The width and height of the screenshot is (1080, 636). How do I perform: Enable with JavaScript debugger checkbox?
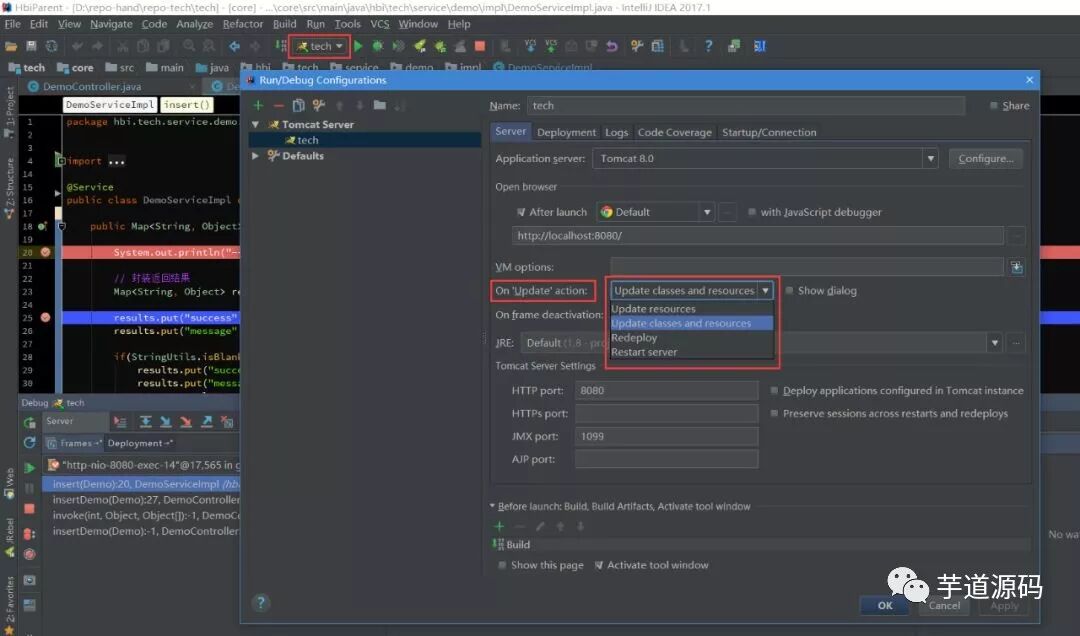[x=752, y=212]
